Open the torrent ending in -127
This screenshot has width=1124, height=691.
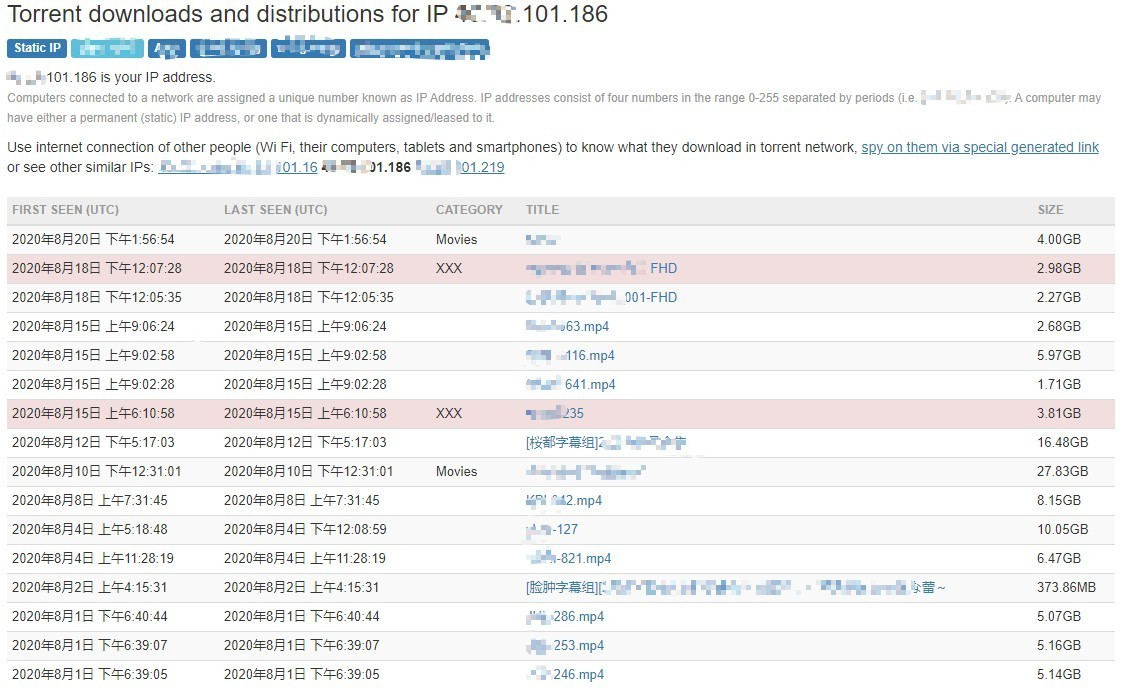[x=553, y=529]
